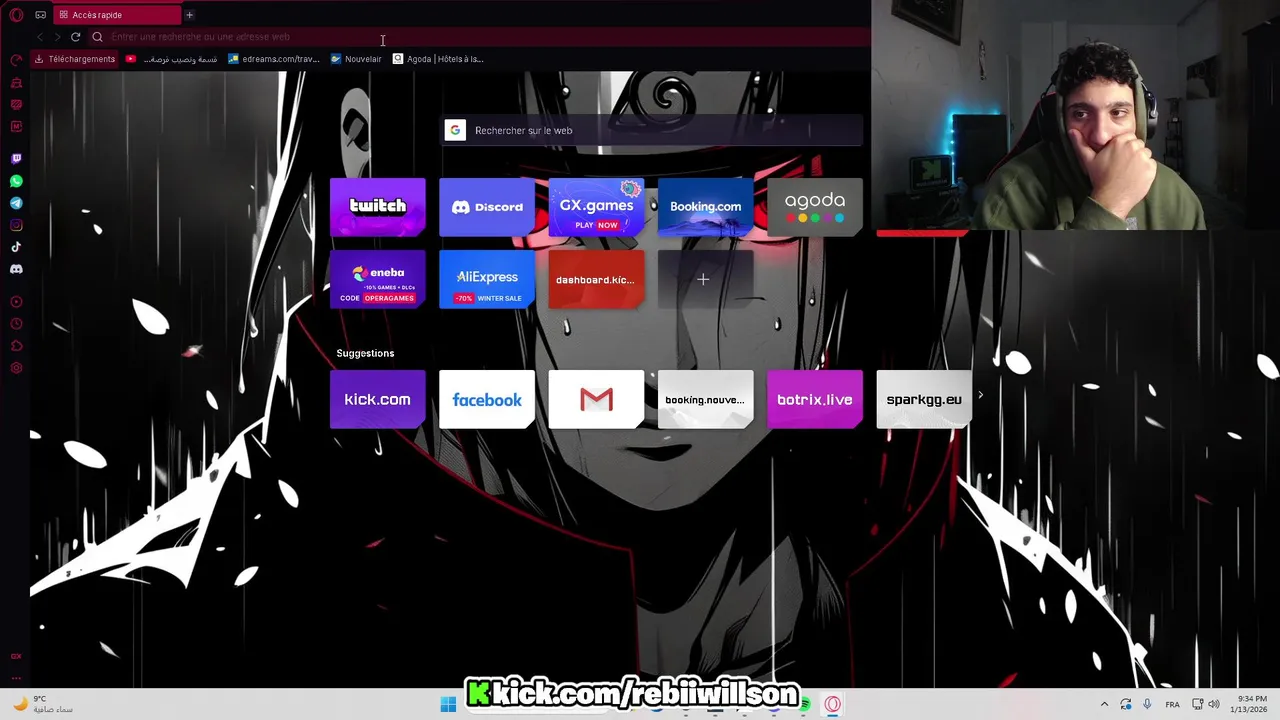1280x720 pixels.
Task: Open the YouTube bookmark with Arabic title
Action: [171, 59]
